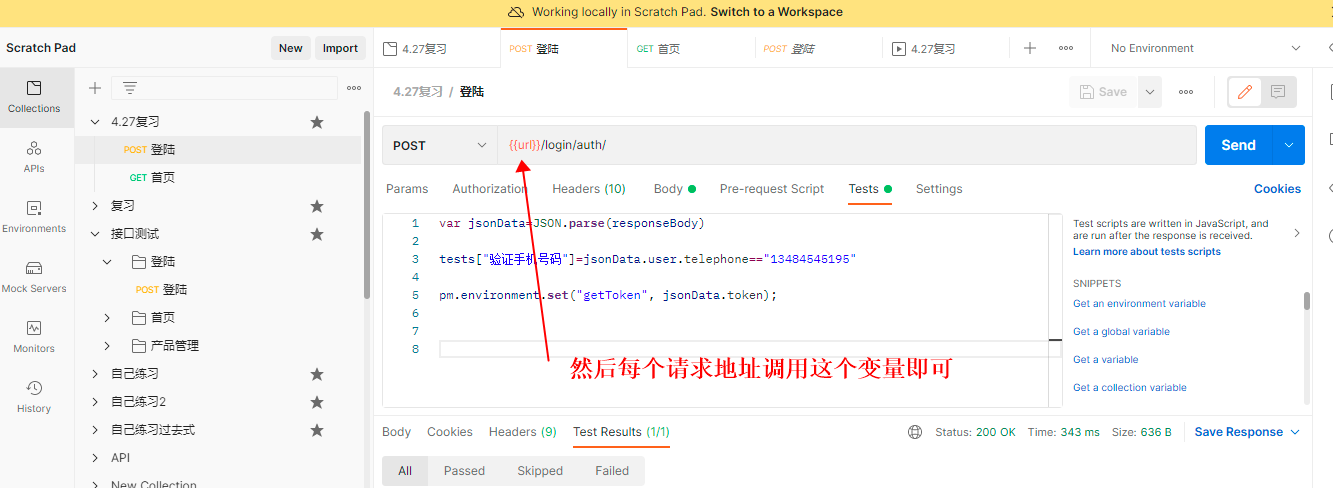This screenshot has width=1333, height=488.
Task: Insert Get a global variable snippet
Action: [1121, 332]
